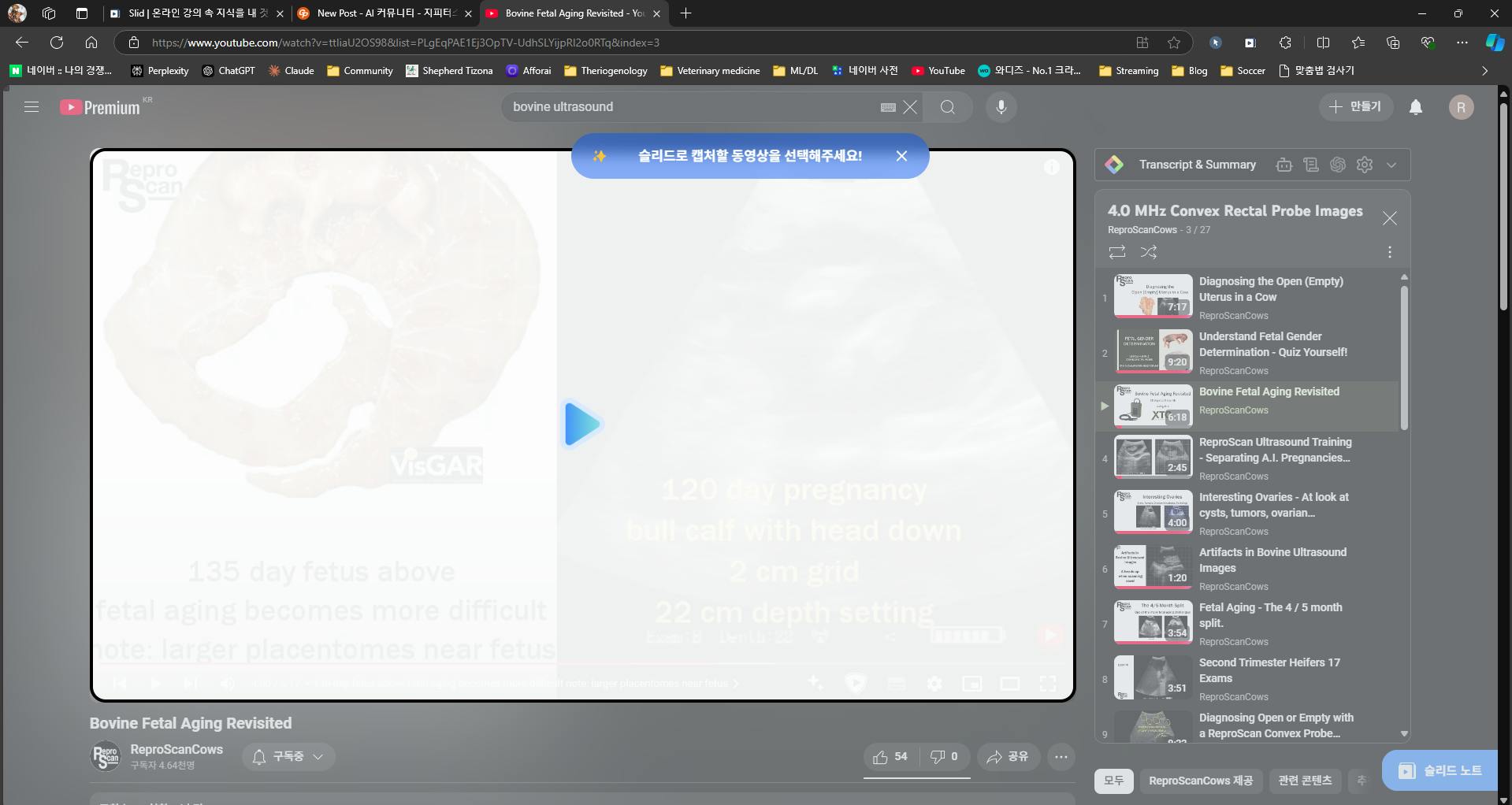Open the ML/DL bookmarks folder
The image size is (1512, 805).
pos(795,71)
